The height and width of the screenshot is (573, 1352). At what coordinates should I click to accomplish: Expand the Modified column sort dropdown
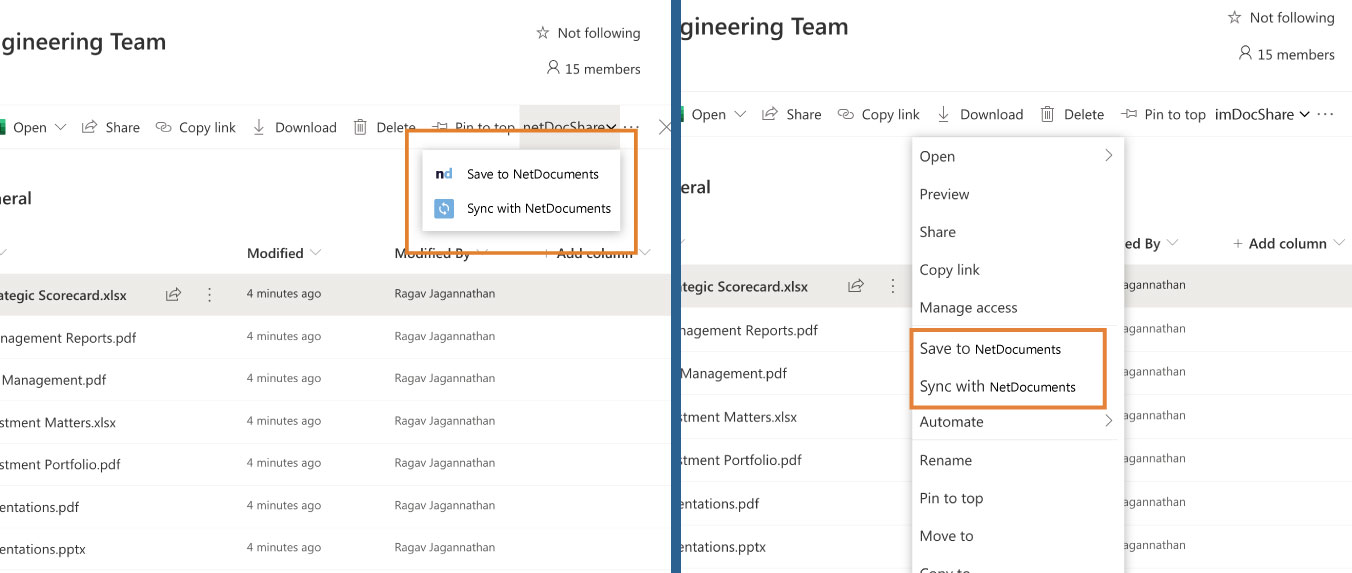pos(316,253)
